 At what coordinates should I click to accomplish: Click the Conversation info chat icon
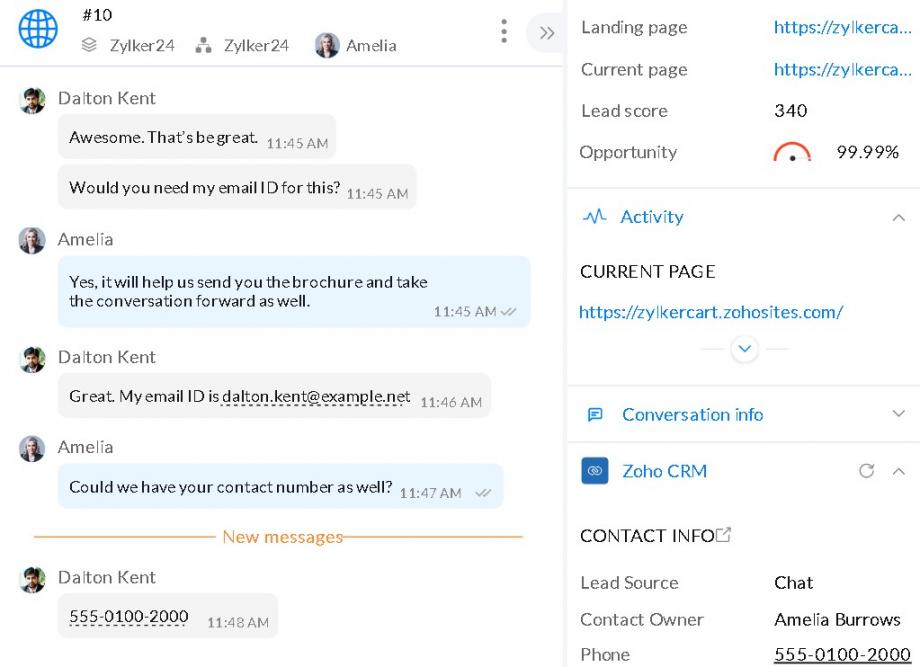click(x=595, y=415)
